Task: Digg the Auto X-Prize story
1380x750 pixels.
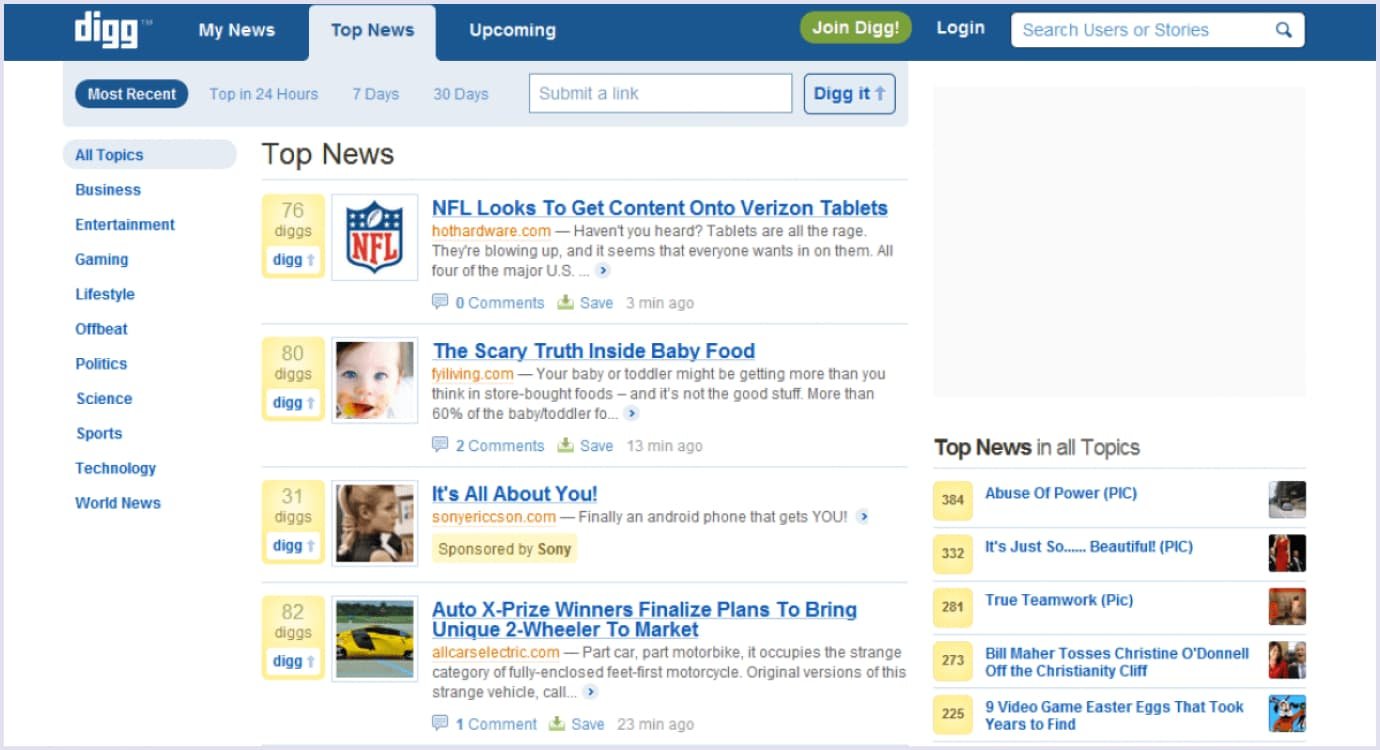Action: 293,661
